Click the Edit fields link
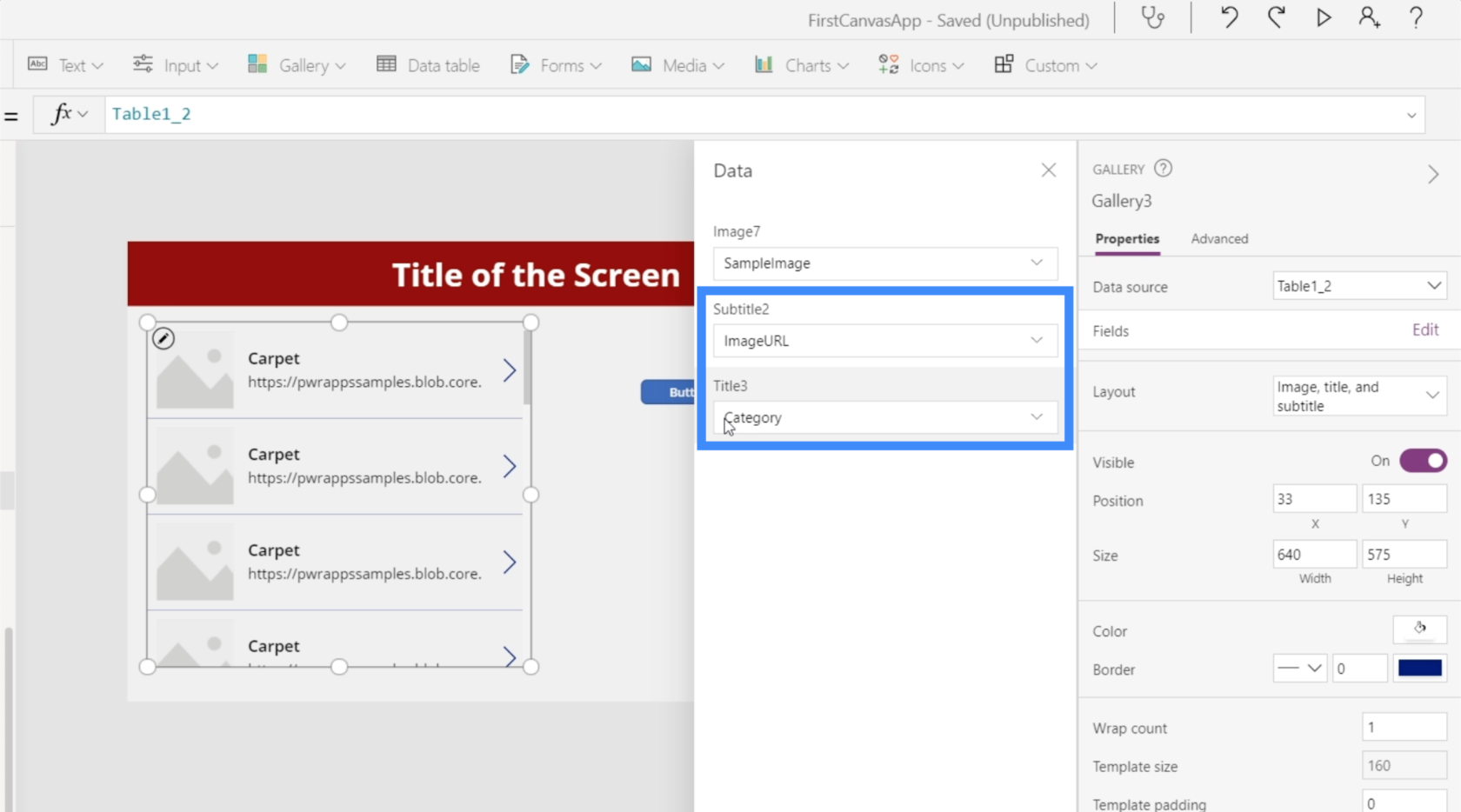 [1425, 329]
